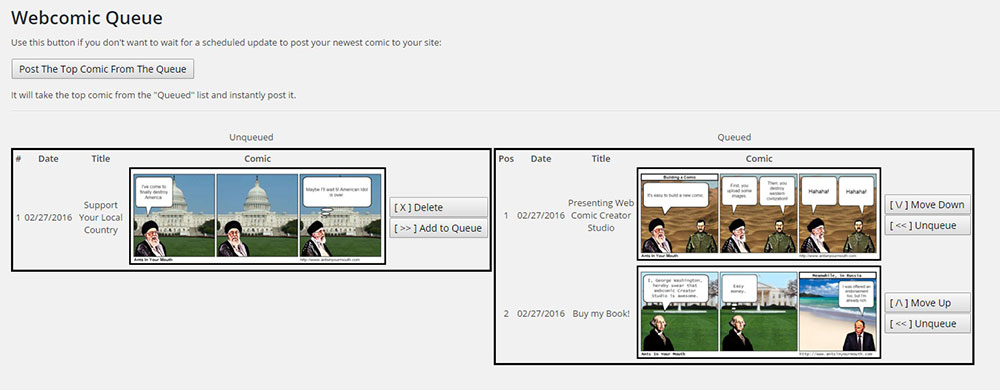Viewport: 1000px width, 390px height.
Task: Unqueue Presenting Web Comic Creator Studio
Action: pos(927,225)
